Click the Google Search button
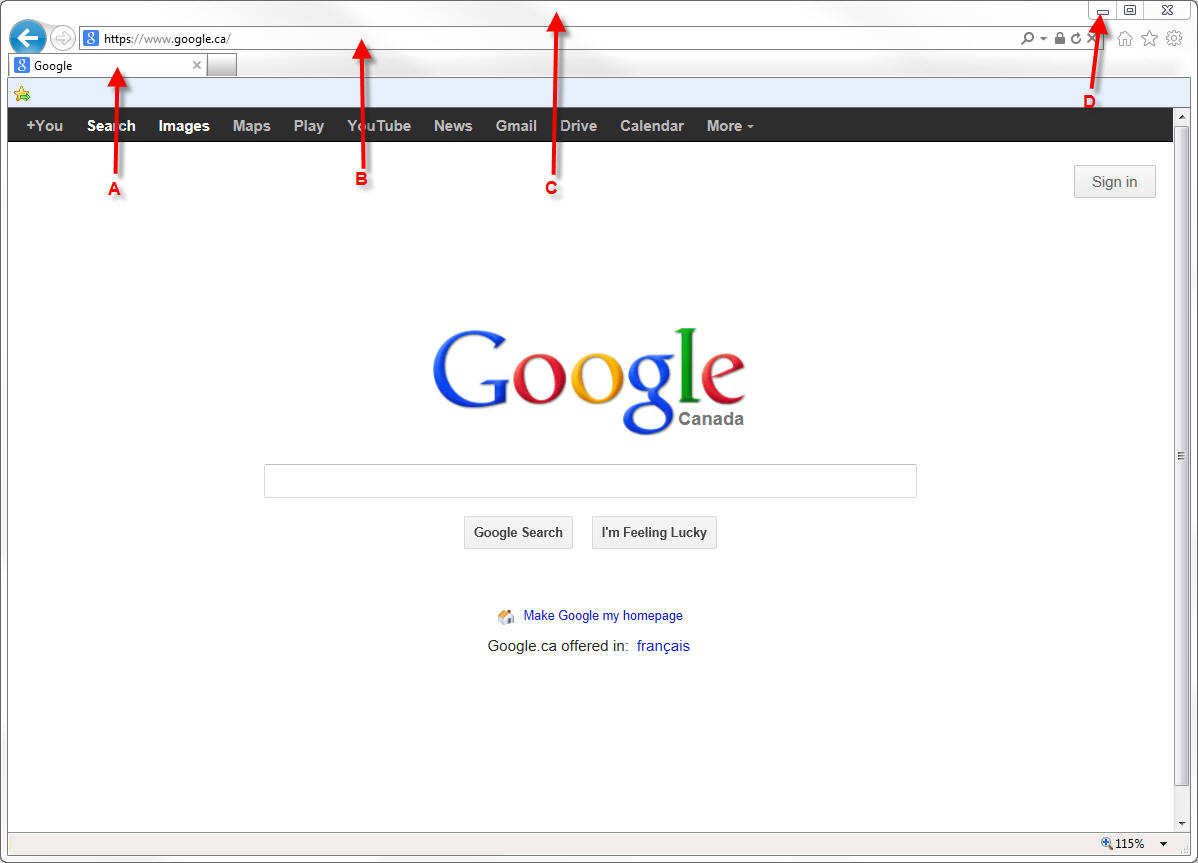 click(x=518, y=532)
